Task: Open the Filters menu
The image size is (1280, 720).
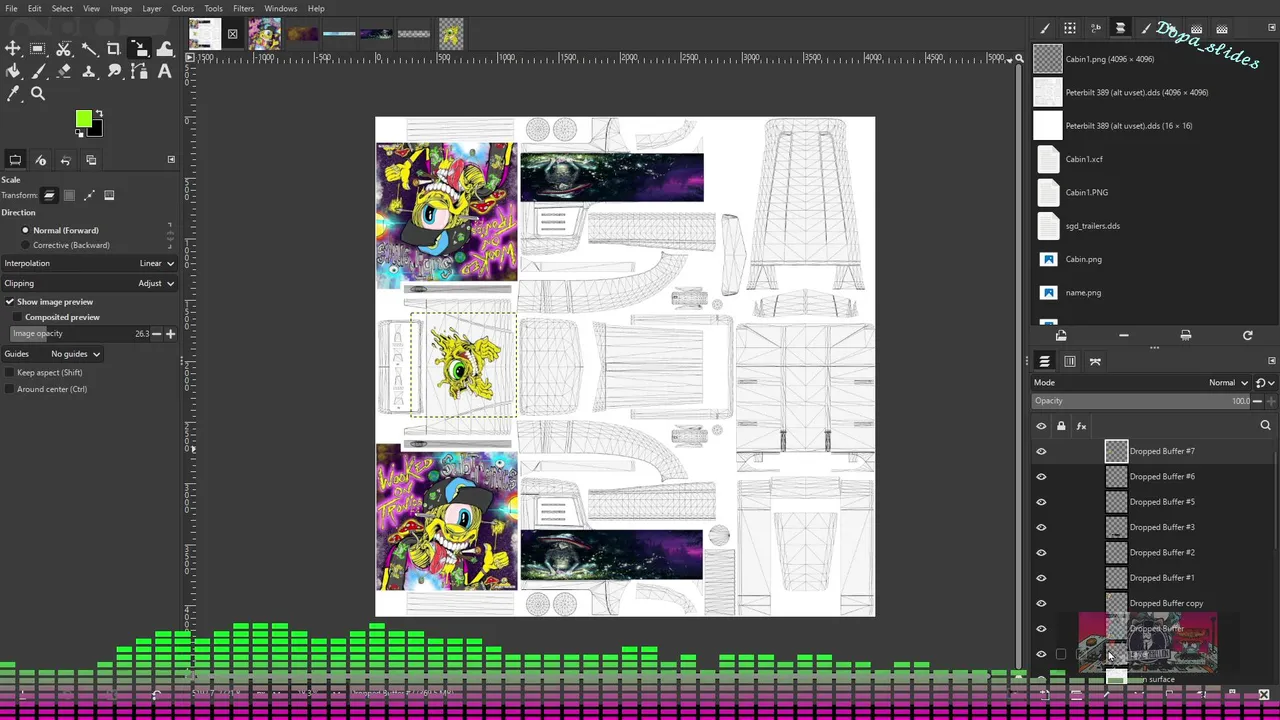Action: [x=243, y=8]
